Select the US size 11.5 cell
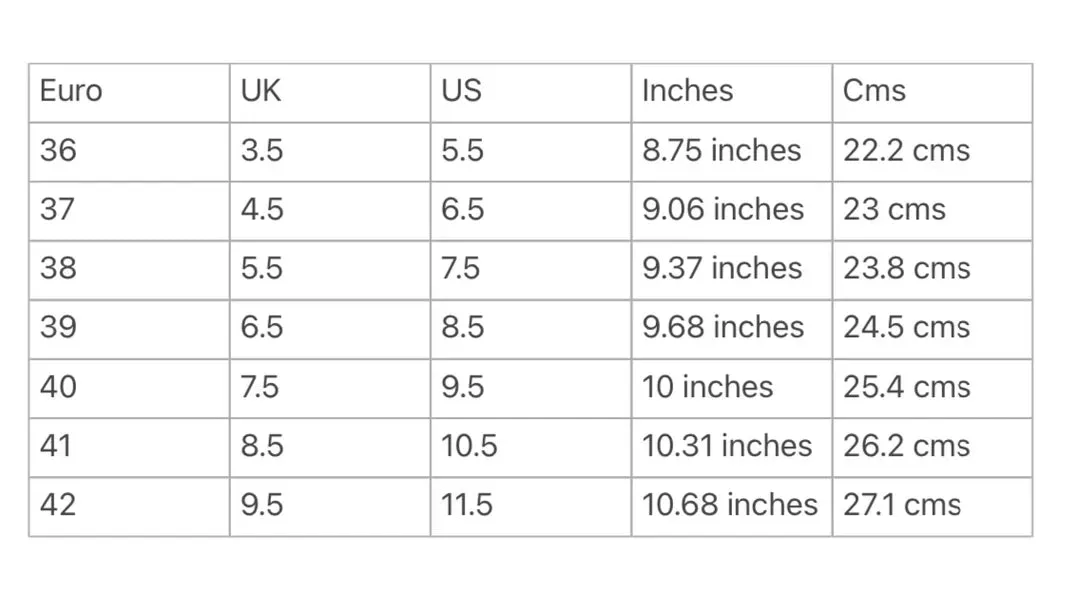Image resolution: width=1080 pixels, height=590 pixels. pyautogui.click(x=531, y=507)
